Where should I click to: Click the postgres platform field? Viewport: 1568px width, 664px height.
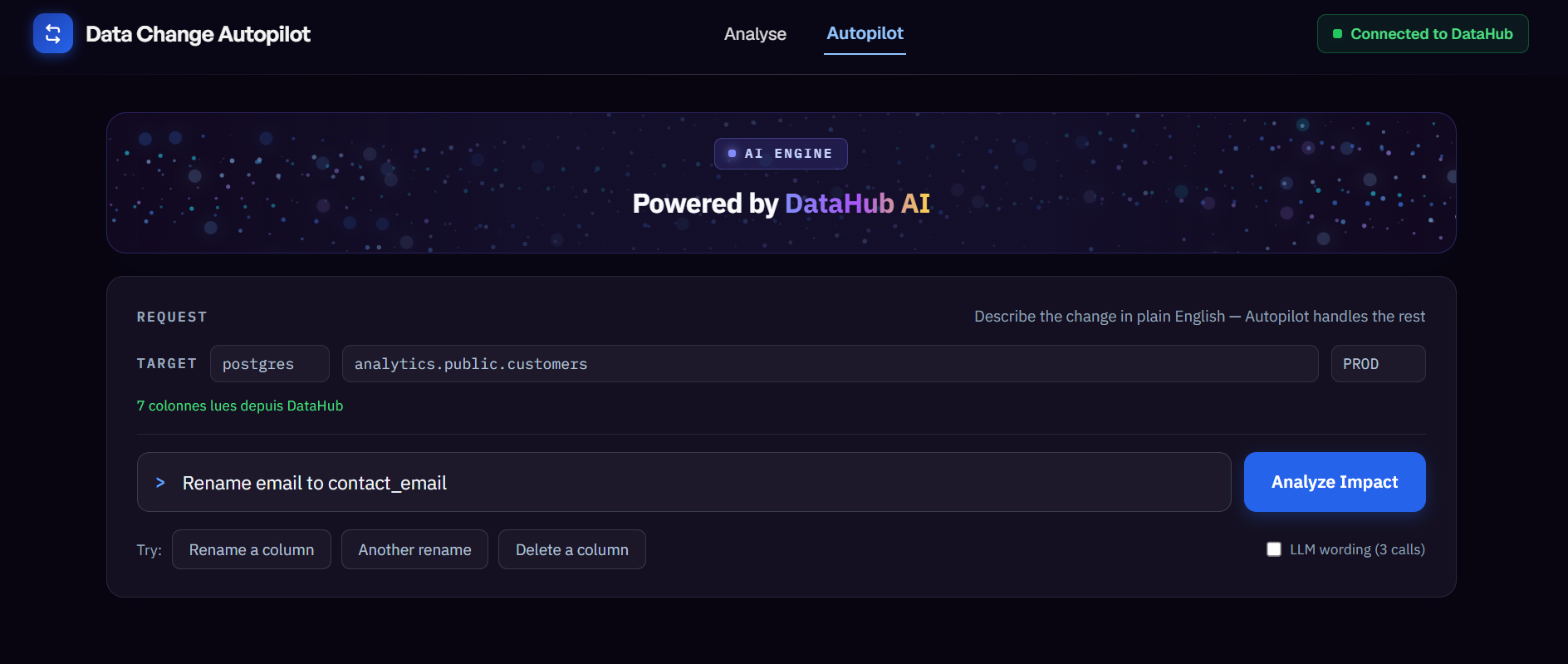tap(270, 364)
